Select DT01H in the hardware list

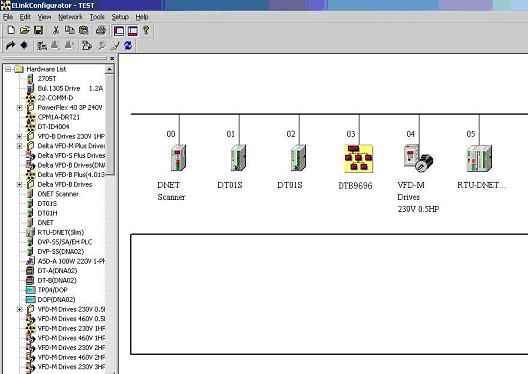tap(47, 213)
